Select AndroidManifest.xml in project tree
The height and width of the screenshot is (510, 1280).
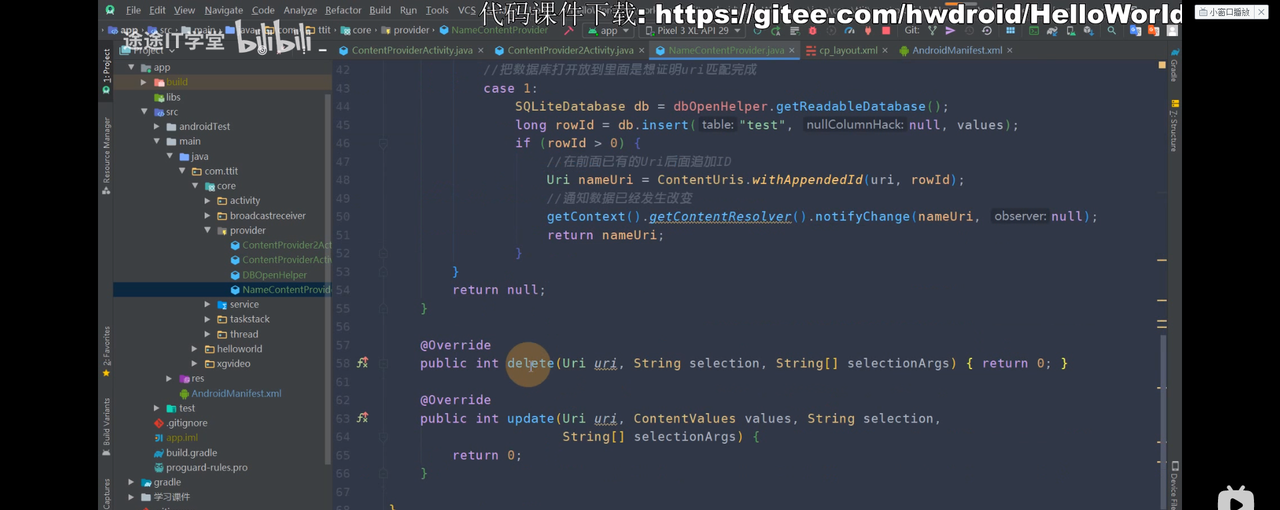[236, 393]
